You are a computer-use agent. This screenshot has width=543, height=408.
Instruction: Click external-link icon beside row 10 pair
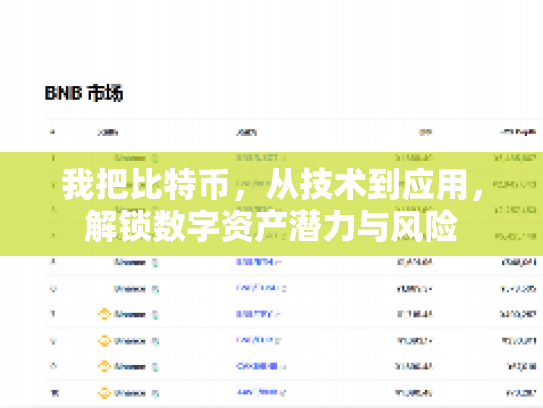click(x=283, y=393)
